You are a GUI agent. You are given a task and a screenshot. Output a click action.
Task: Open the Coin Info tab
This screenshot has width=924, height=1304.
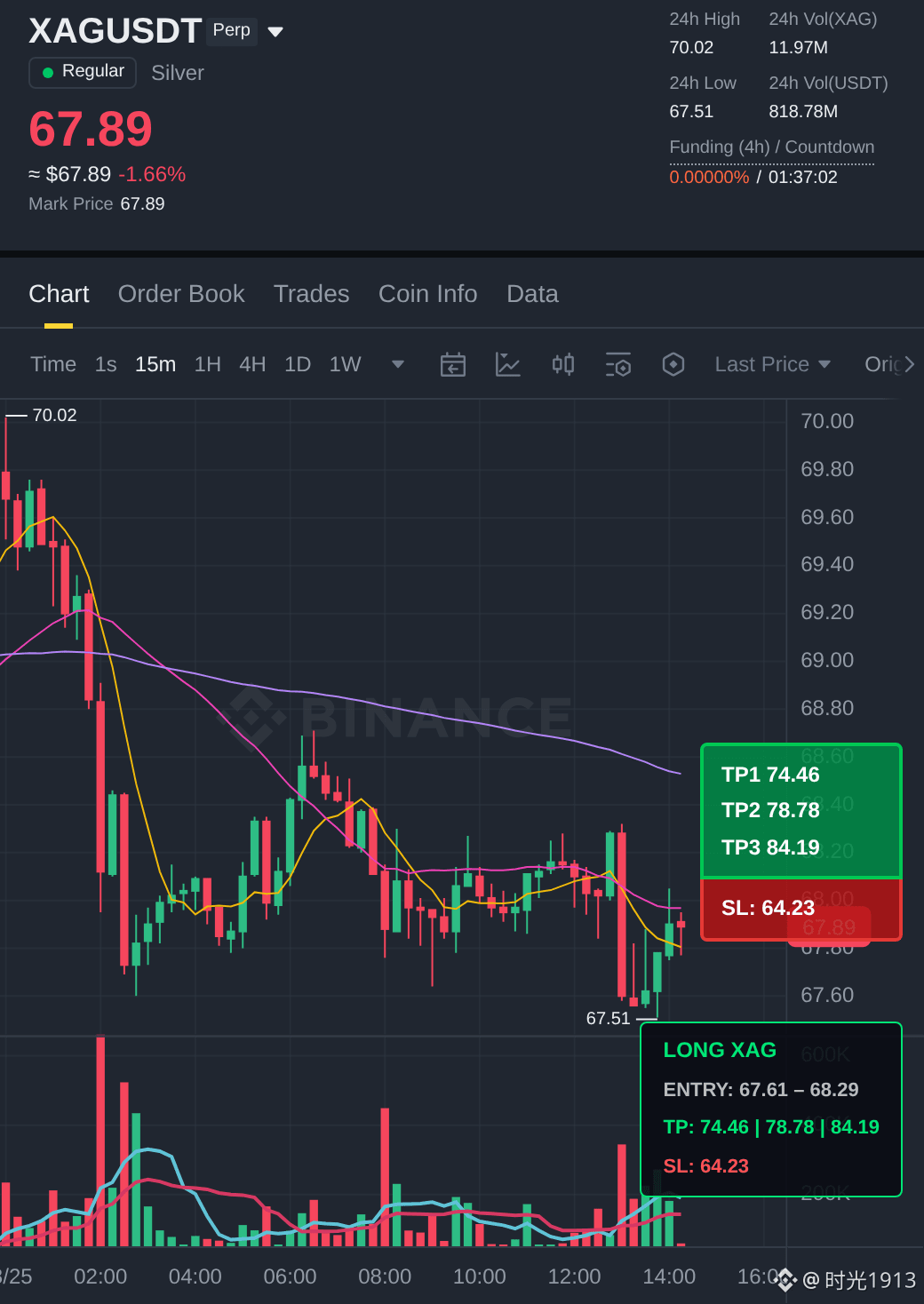coord(428,294)
